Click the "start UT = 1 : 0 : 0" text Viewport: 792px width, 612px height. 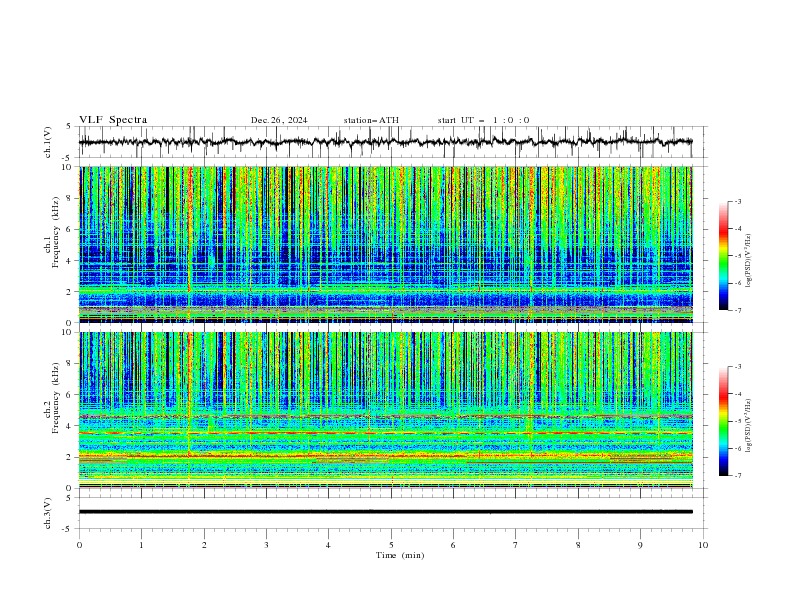tap(483, 120)
